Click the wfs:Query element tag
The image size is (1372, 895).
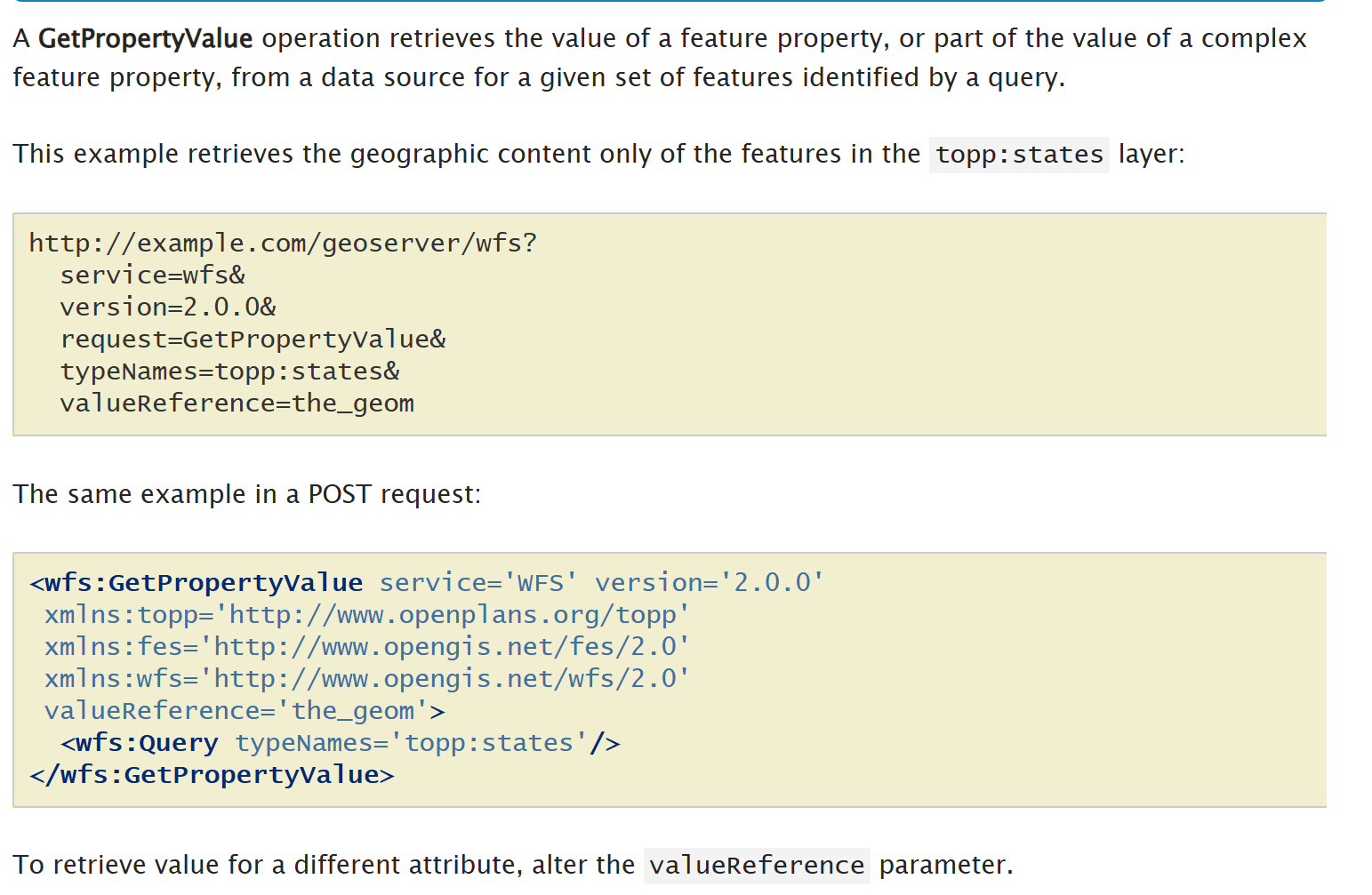140,743
